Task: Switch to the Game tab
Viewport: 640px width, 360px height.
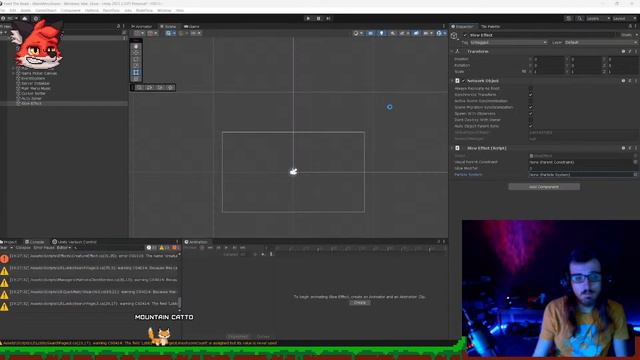Action: point(192,27)
